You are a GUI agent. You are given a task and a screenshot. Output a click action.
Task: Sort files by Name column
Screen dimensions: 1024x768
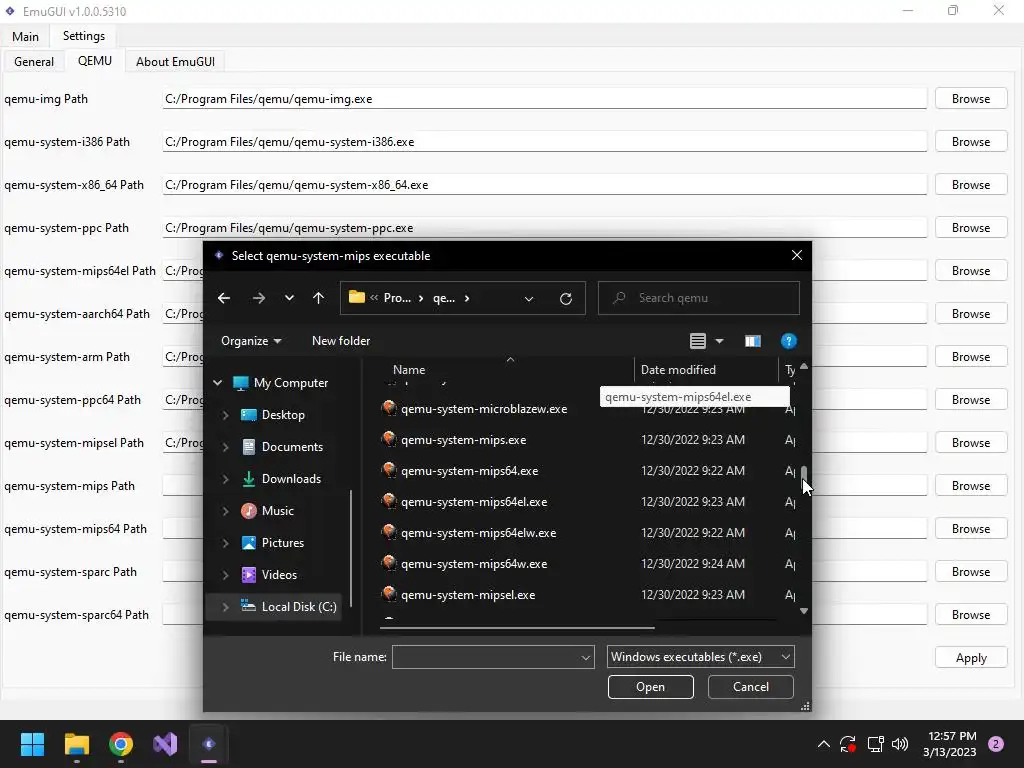tap(409, 370)
